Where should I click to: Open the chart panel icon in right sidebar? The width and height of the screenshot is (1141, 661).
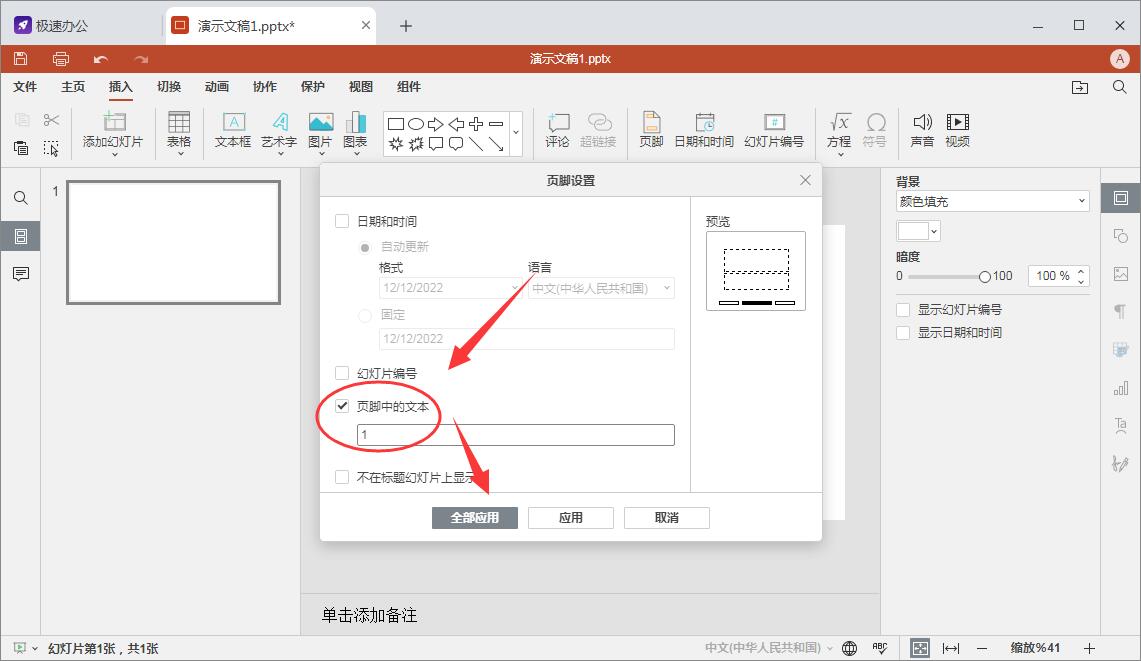1120,388
